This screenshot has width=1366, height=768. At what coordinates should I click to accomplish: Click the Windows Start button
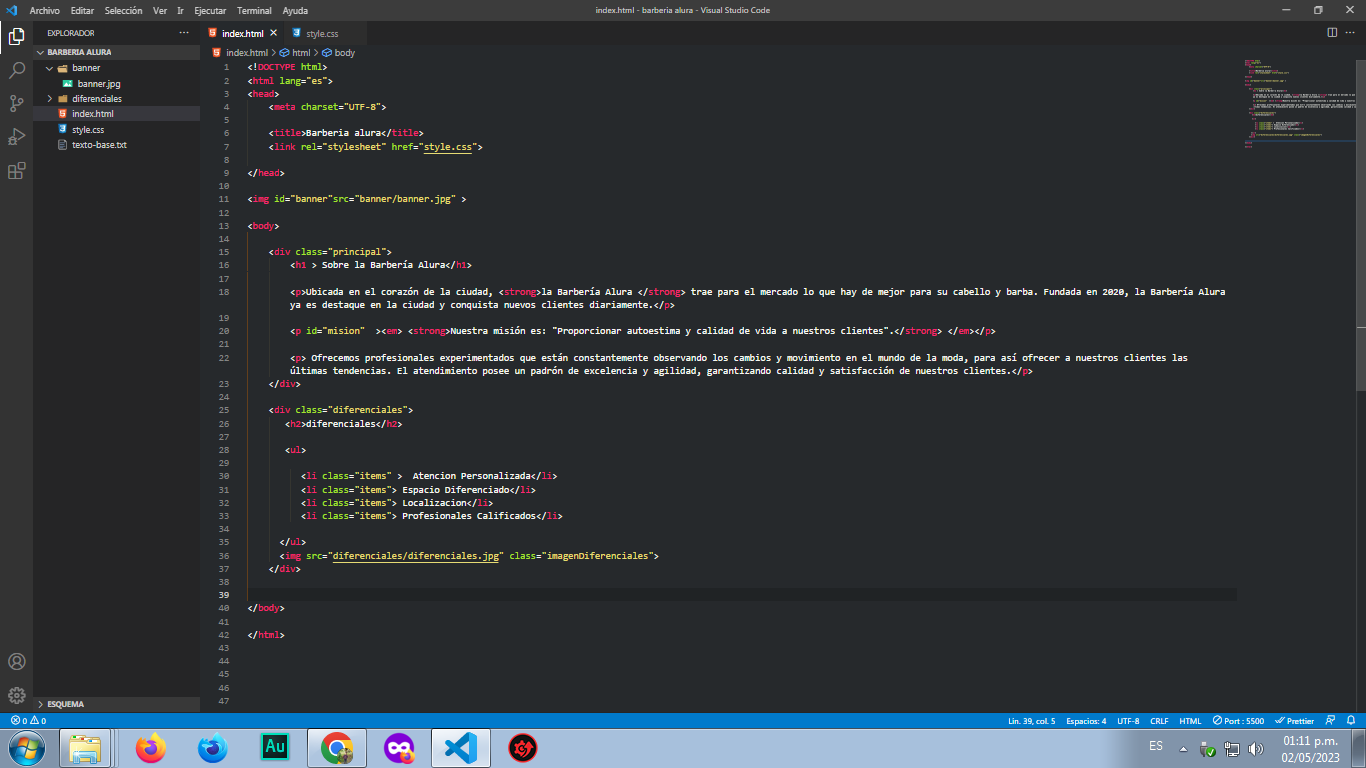point(26,747)
